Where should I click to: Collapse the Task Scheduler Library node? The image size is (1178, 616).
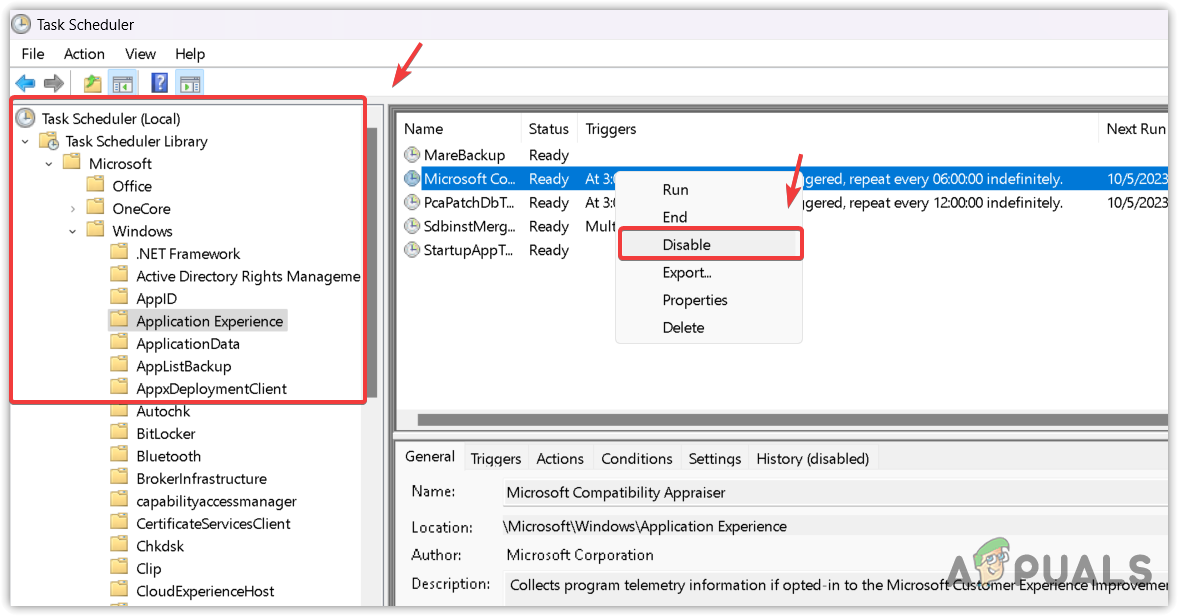25,141
